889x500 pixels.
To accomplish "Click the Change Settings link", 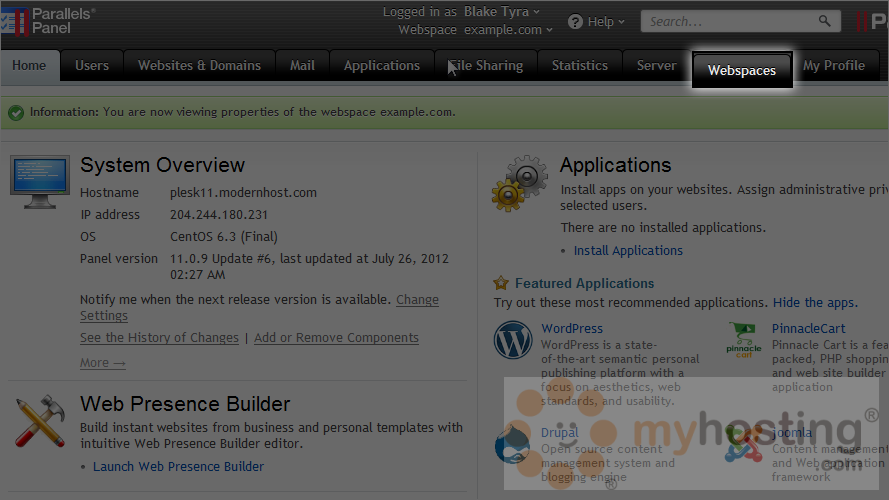I will (x=417, y=299).
